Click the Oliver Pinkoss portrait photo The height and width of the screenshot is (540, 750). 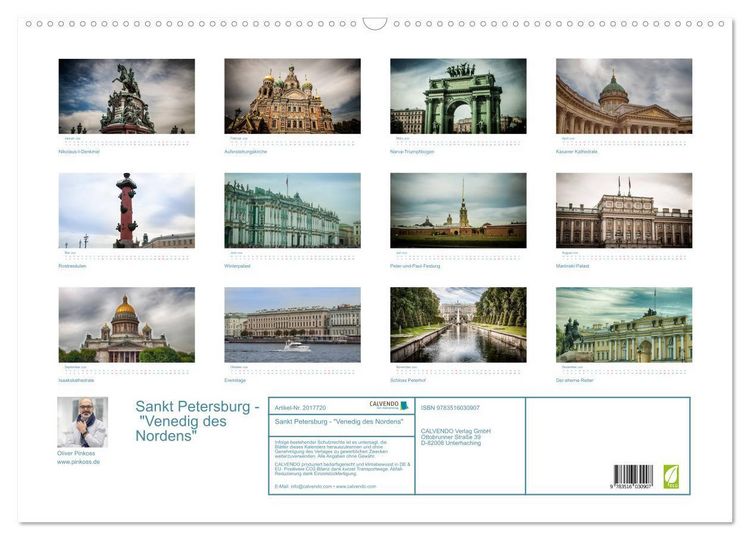point(82,422)
